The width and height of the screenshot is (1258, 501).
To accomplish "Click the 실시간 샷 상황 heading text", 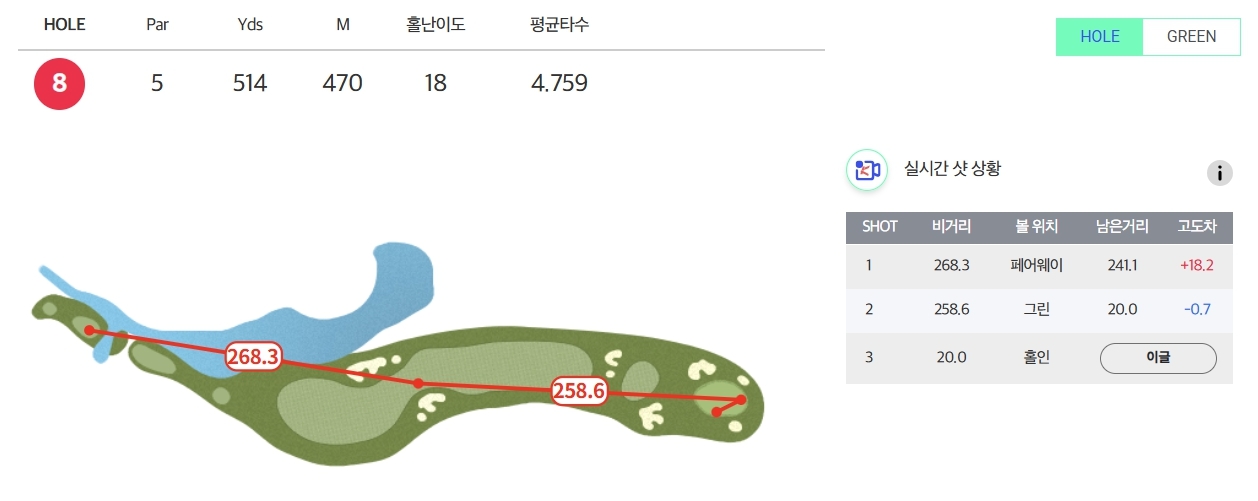I will point(951,169).
